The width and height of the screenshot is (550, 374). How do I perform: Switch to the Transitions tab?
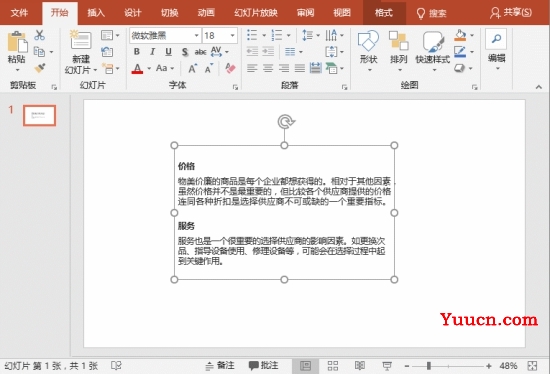point(169,13)
